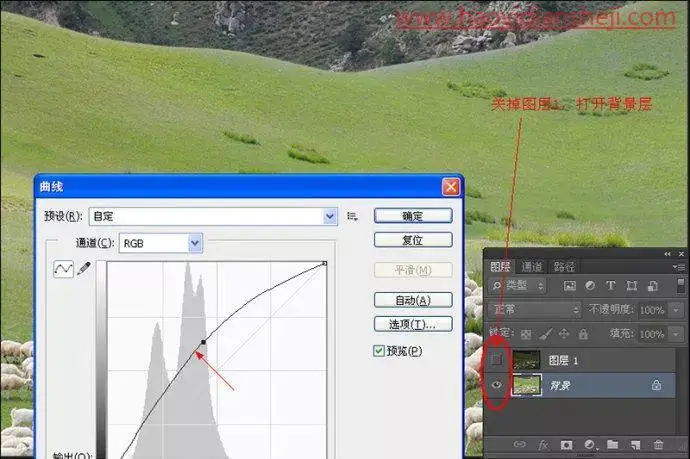Click the 平滑(M) smooth button
The width and height of the screenshot is (690, 459).
(x=413, y=270)
